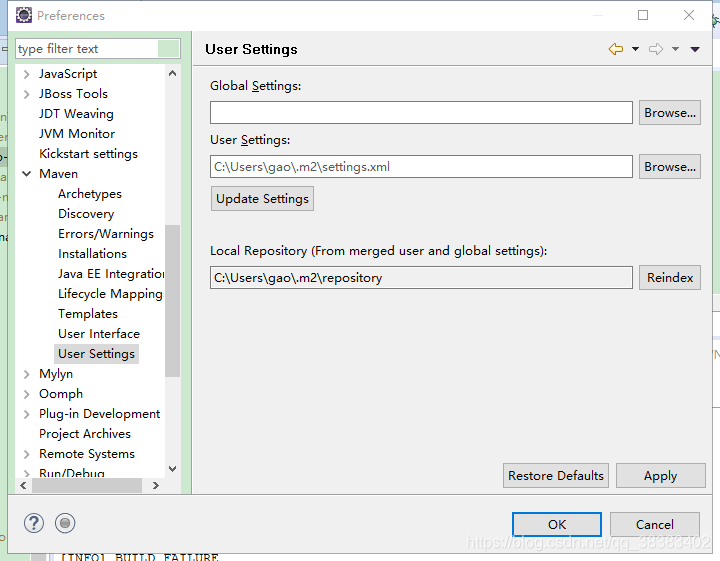The width and height of the screenshot is (720, 561).
Task: Browse for User Settings file
Action: (669, 167)
